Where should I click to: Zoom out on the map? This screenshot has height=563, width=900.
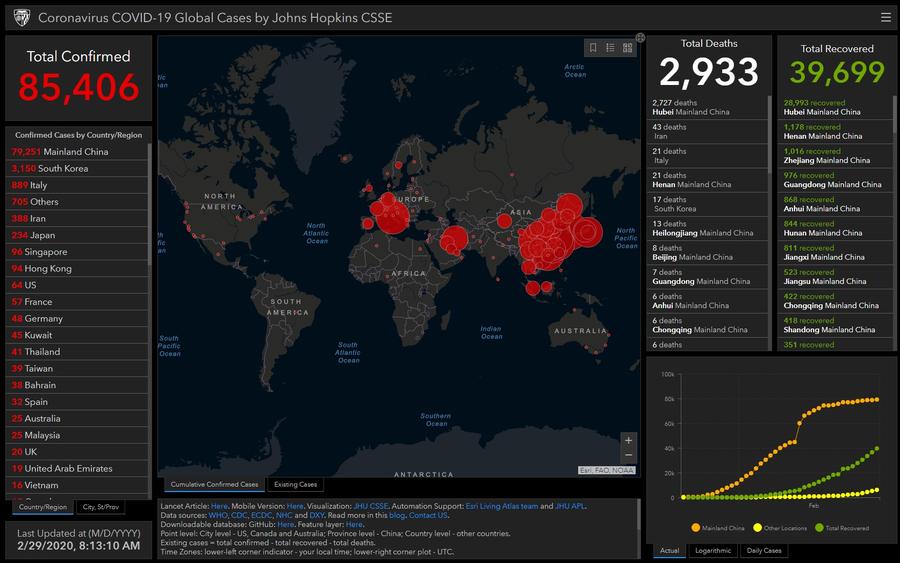[x=628, y=456]
